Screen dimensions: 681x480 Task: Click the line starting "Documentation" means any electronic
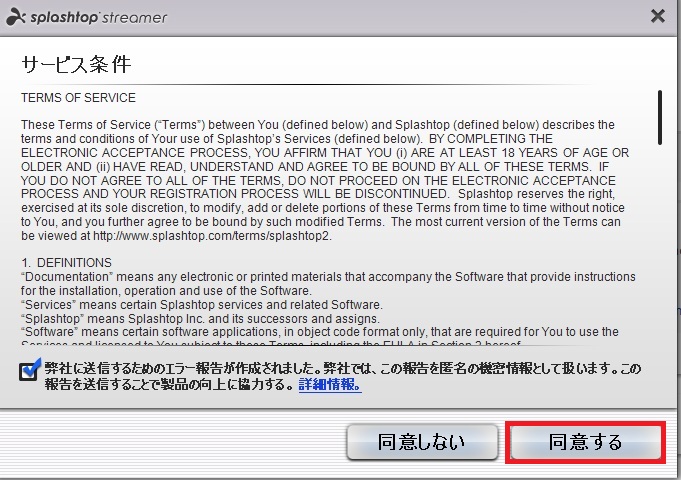tap(328, 277)
